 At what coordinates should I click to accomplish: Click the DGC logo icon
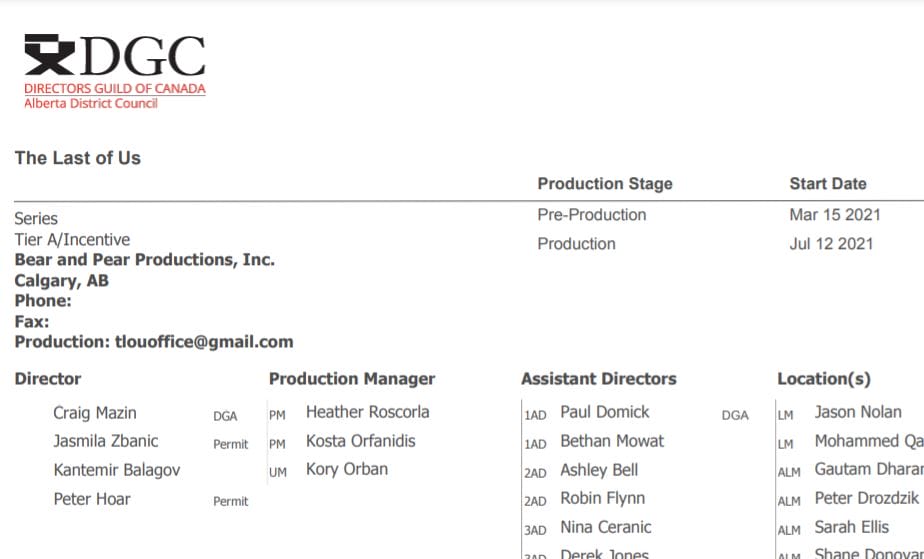point(49,55)
